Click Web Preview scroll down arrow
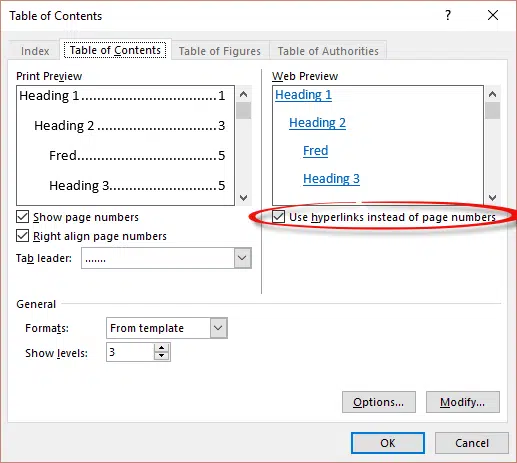517x463 pixels. point(492,197)
